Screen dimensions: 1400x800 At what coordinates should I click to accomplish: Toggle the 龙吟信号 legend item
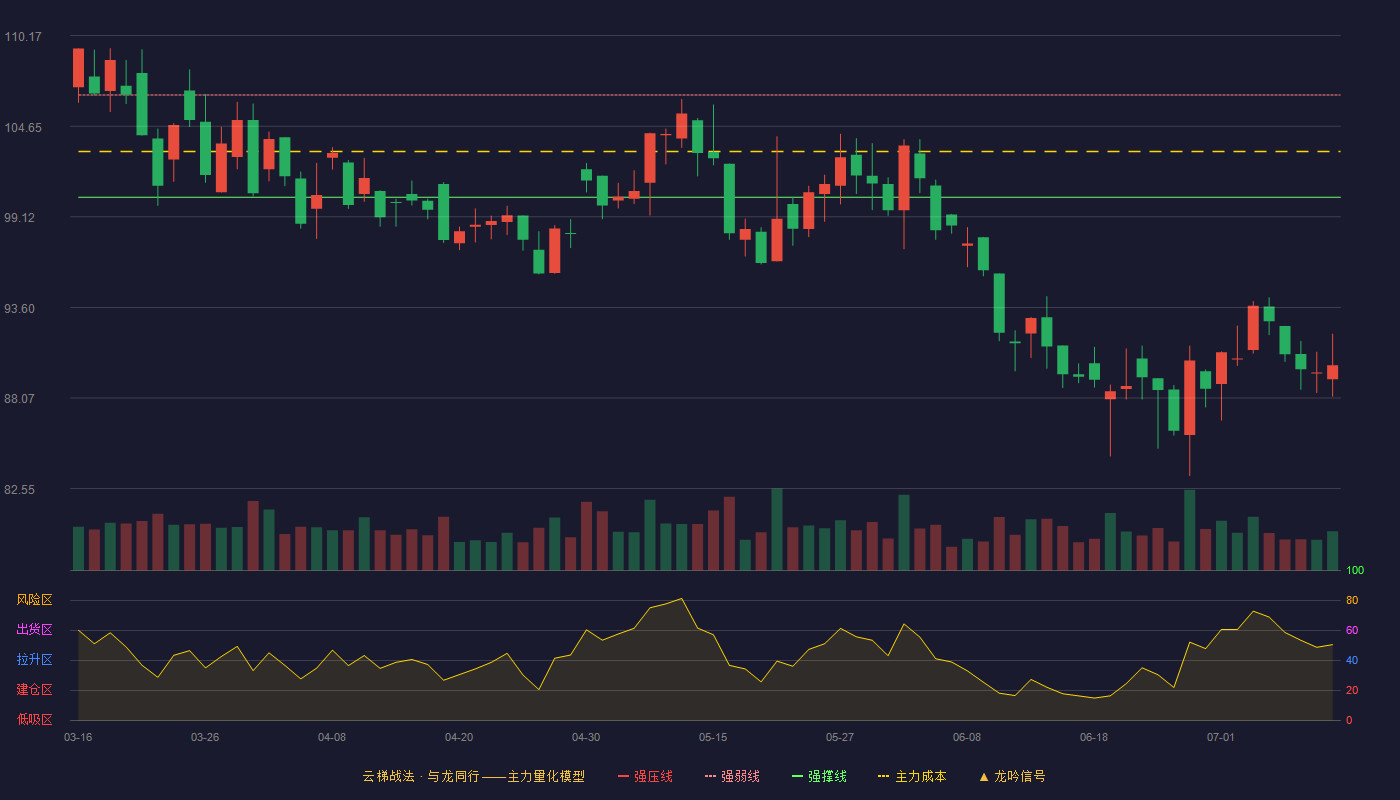tap(1011, 776)
